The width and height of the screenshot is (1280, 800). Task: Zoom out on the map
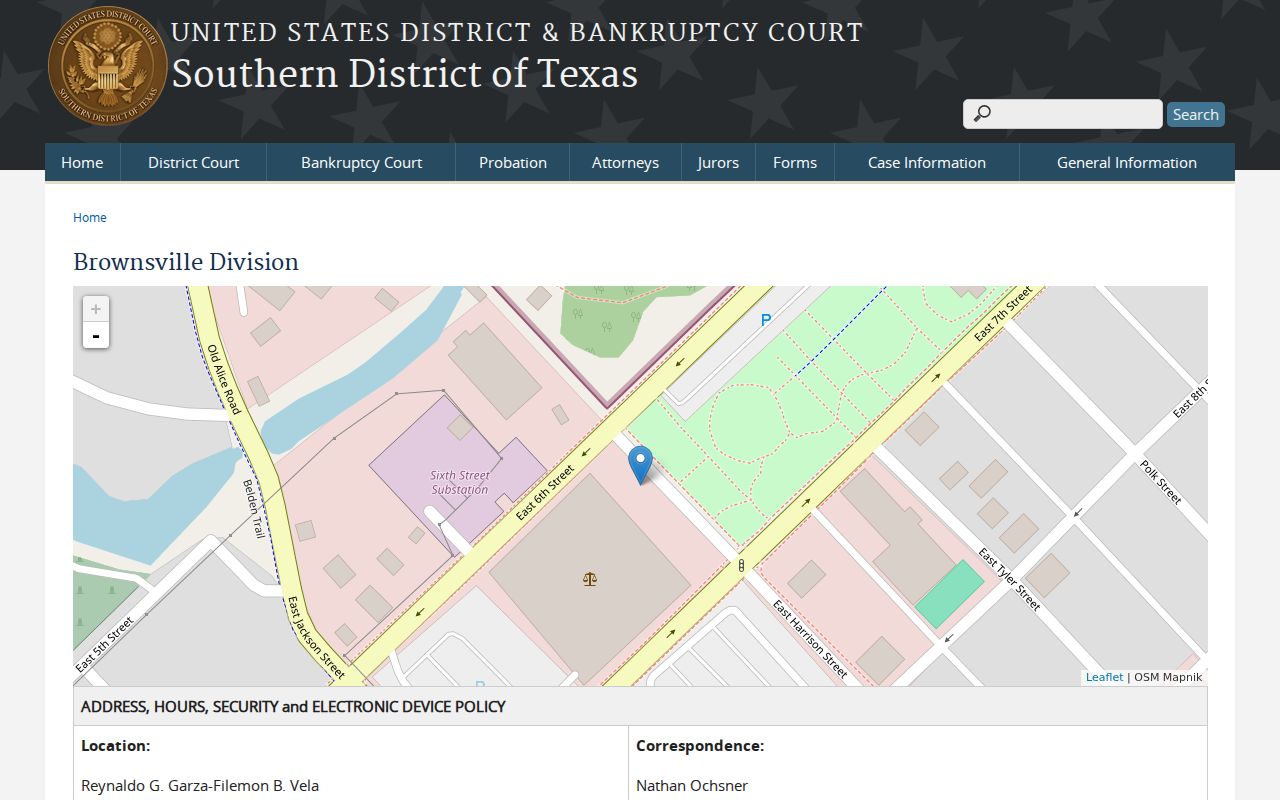click(x=96, y=336)
